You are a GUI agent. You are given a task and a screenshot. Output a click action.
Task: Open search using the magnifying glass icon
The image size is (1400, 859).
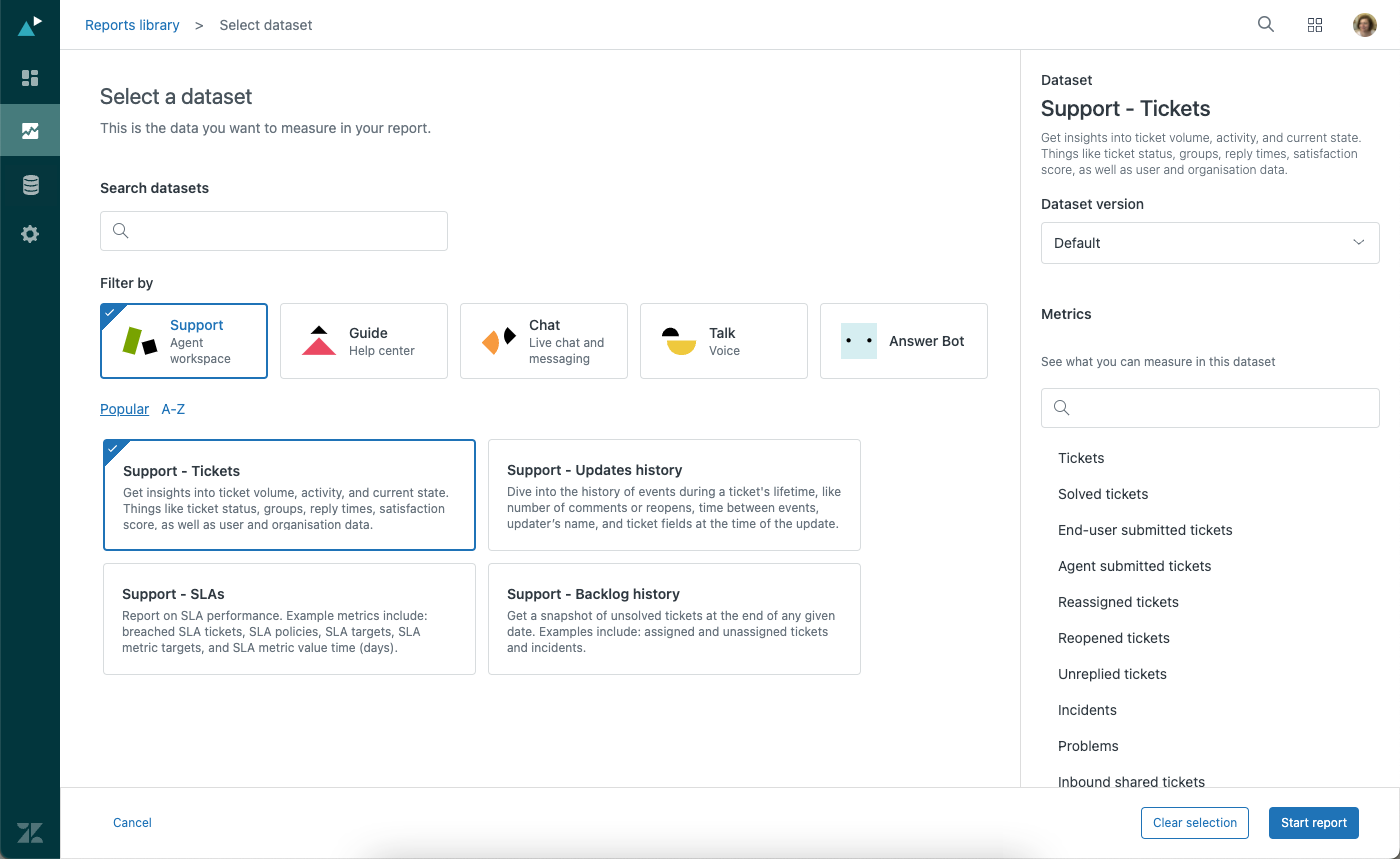(x=1265, y=24)
